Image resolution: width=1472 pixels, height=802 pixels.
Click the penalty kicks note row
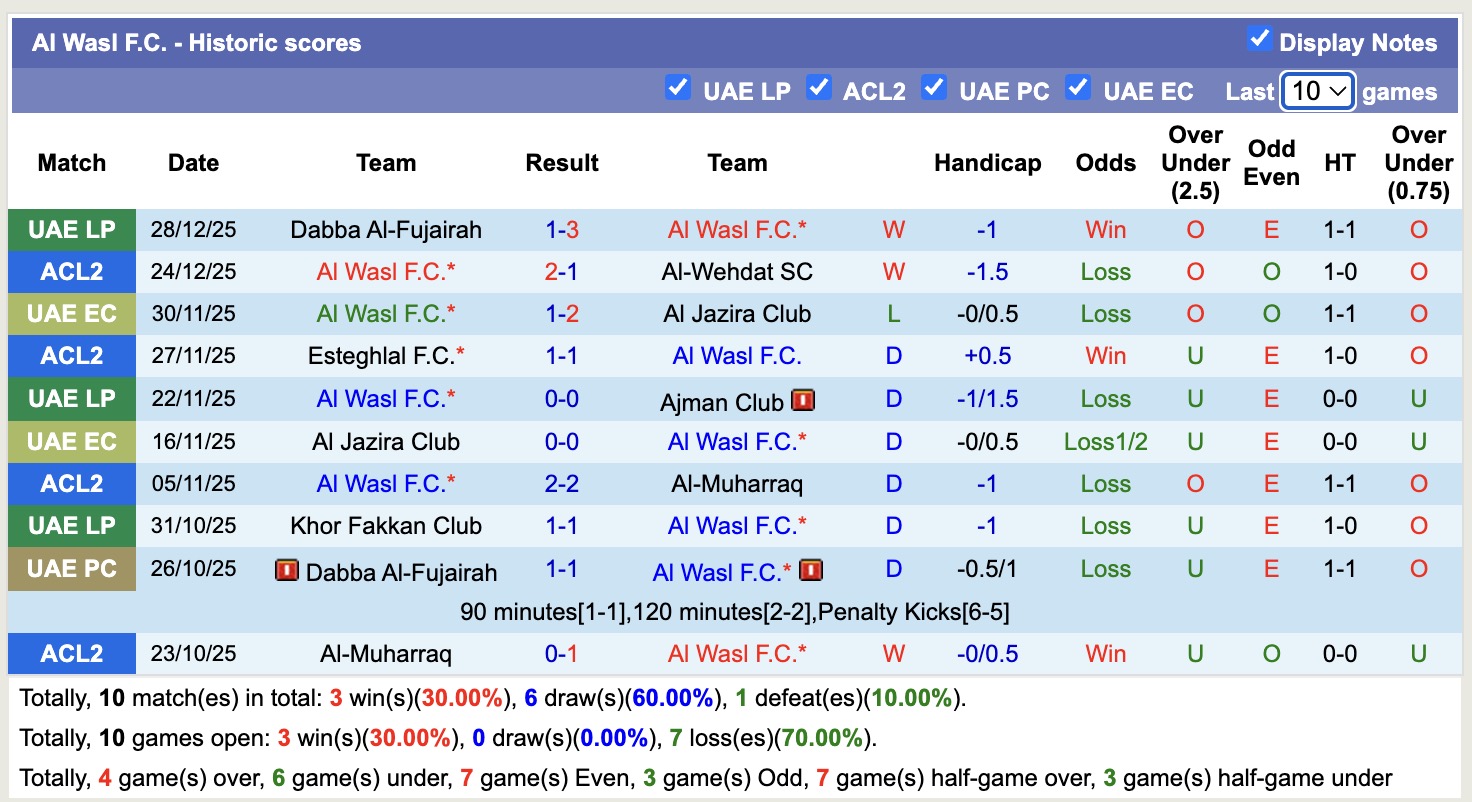[x=736, y=611]
